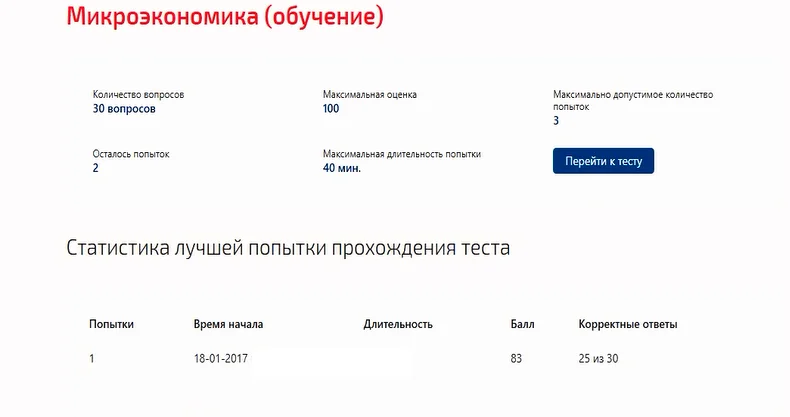Screen dimensions: 790x417
Task: Click the Перейти к тесту button
Action: [x=603, y=161]
